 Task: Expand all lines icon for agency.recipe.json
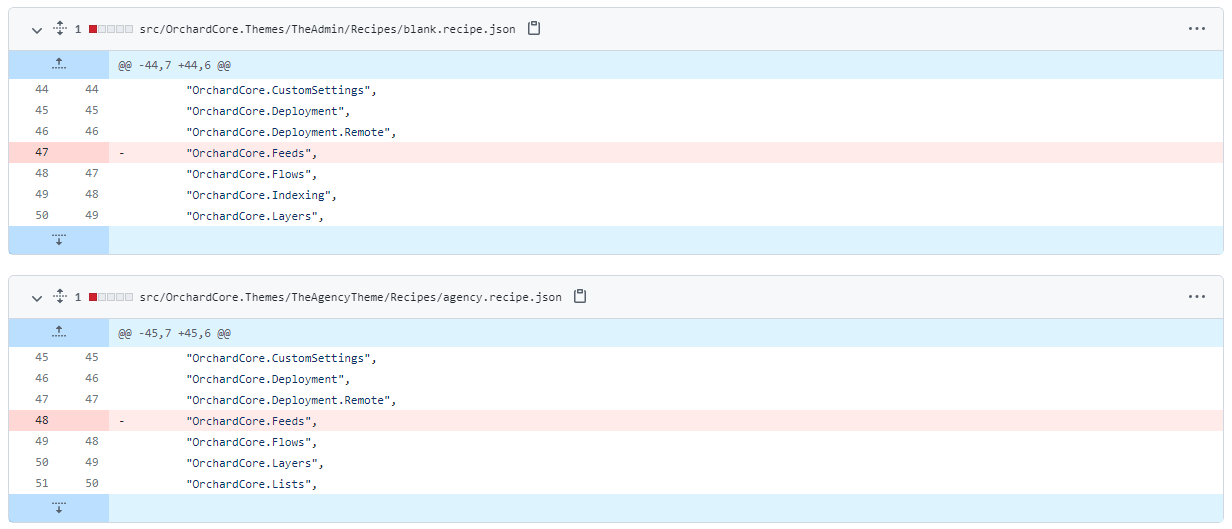coord(59,297)
